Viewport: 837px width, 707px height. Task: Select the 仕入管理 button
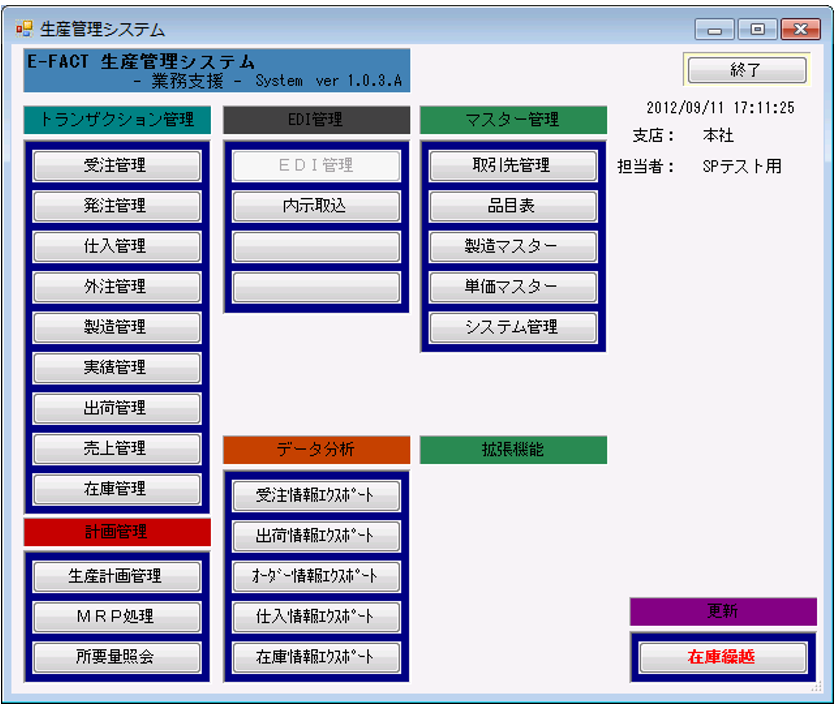point(116,247)
